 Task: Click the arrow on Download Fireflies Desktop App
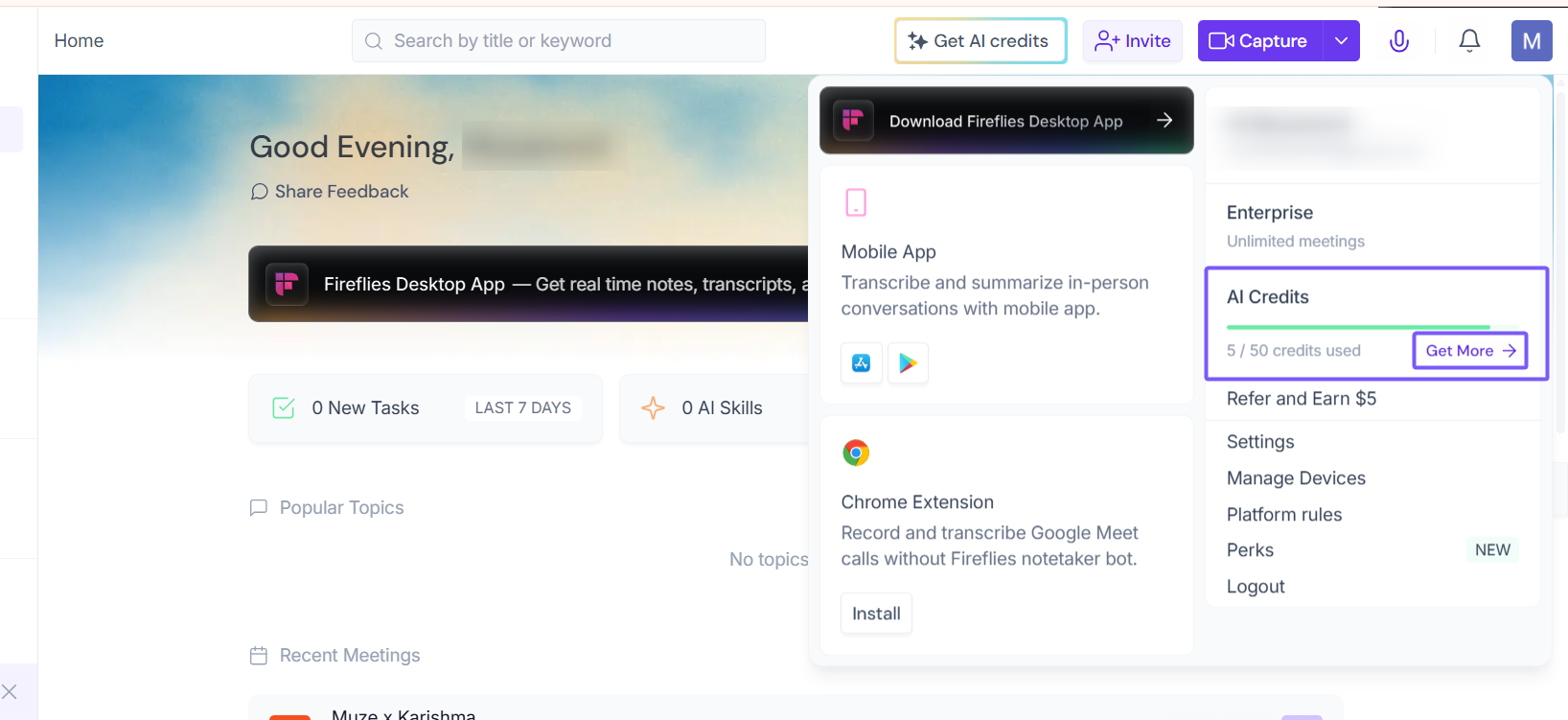point(1164,120)
